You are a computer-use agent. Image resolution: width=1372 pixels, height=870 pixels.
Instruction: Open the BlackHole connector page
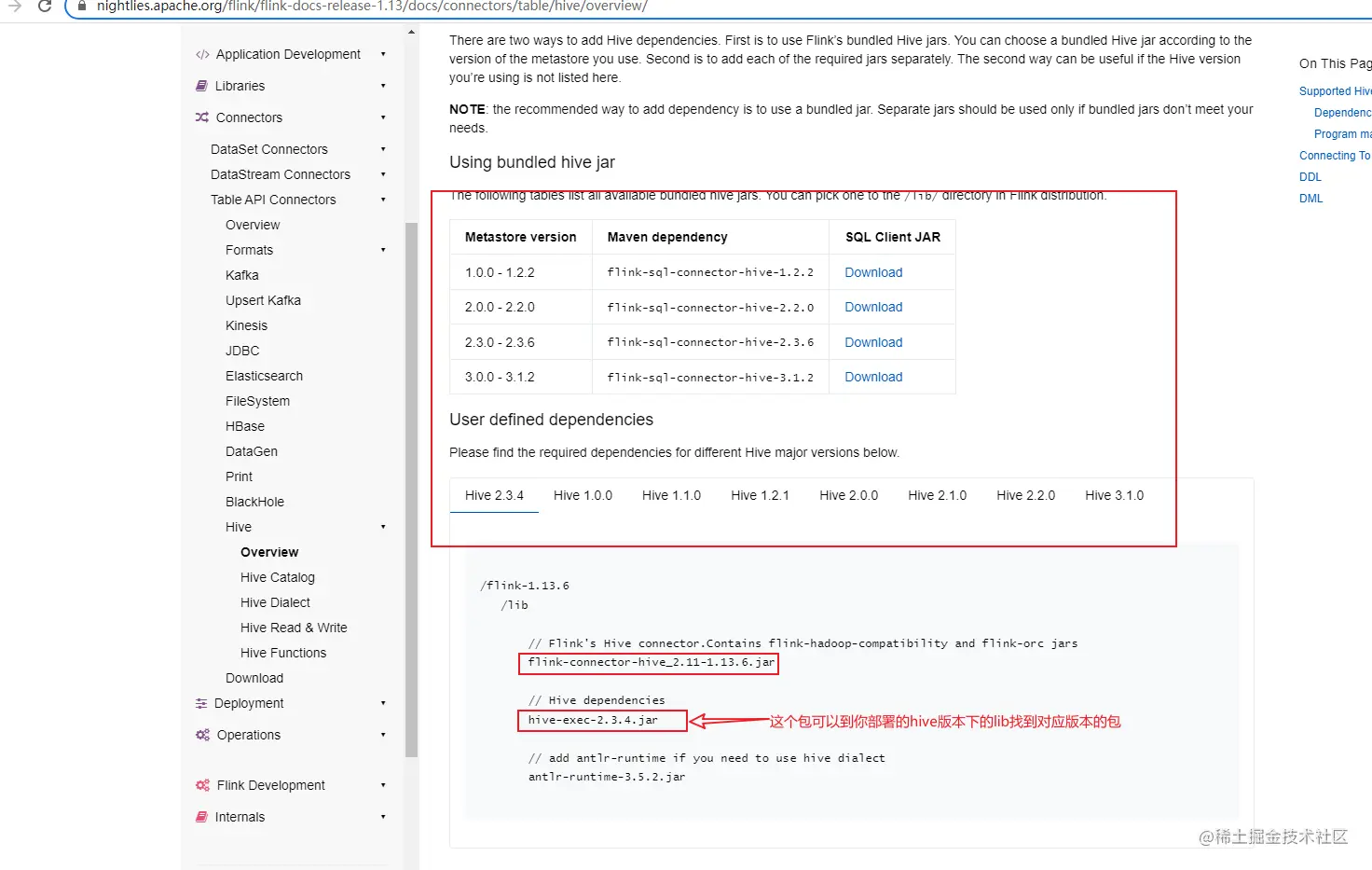(x=254, y=502)
